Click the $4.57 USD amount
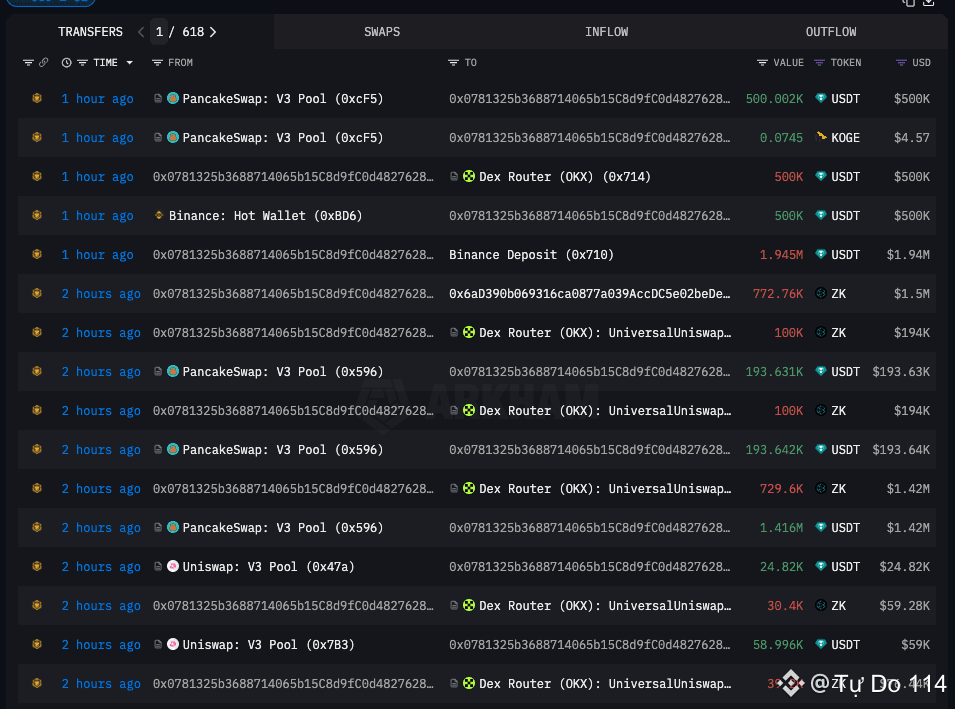Screen dimensions: 955x709 click(912, 138)
